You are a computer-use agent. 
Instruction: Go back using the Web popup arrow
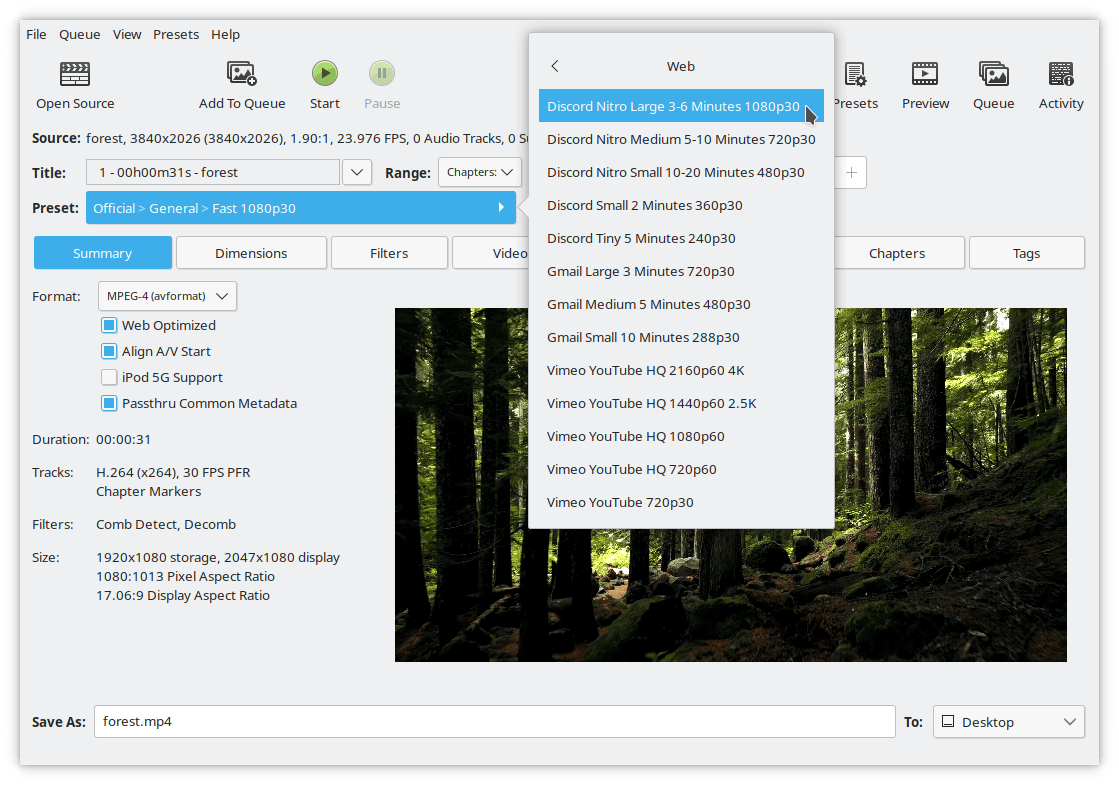[555, 66]
